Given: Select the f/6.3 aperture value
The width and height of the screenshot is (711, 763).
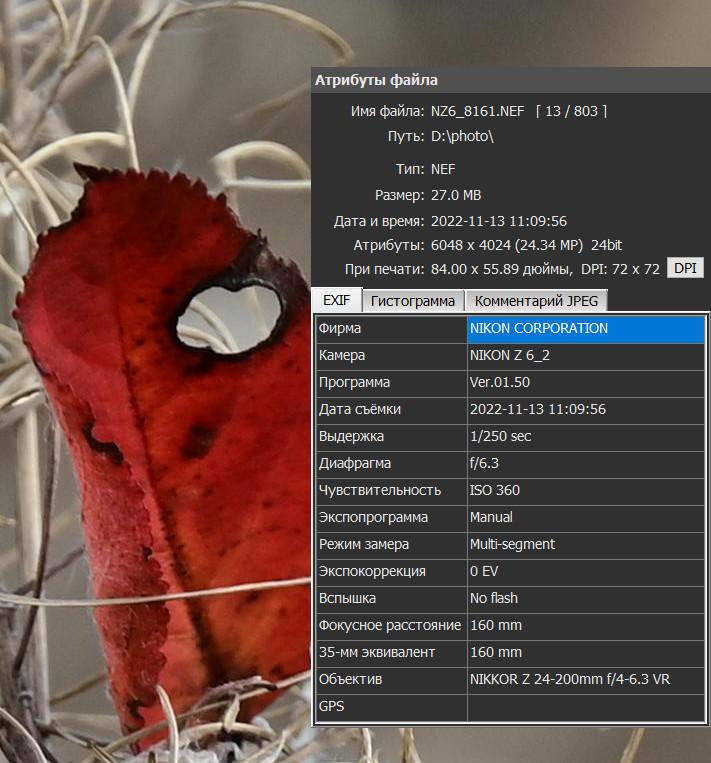Looking at the screenshot, I should (586, 464).
